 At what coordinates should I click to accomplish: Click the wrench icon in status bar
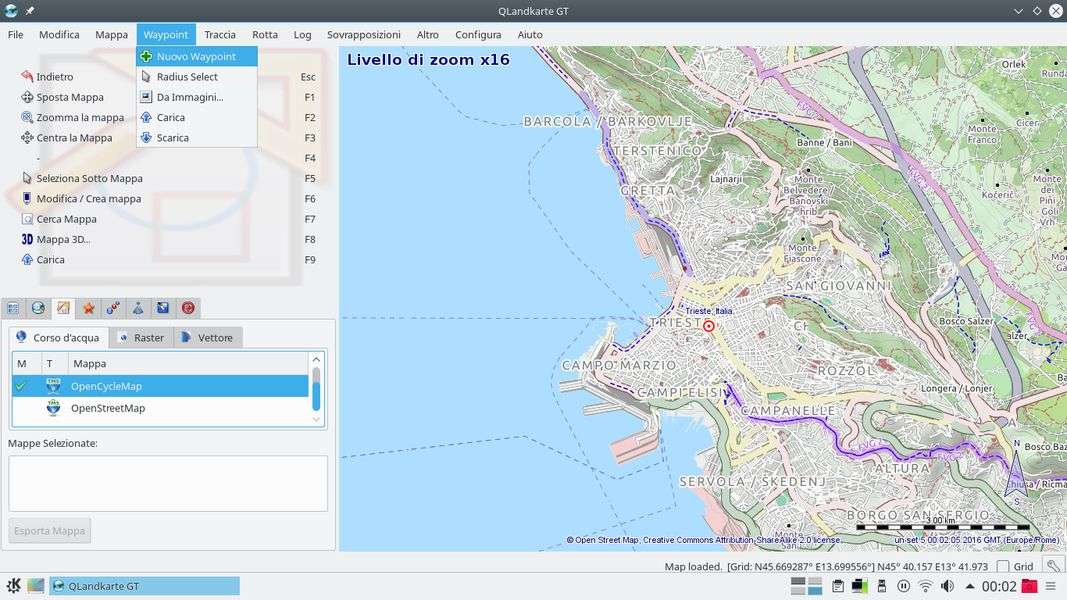tap(1053, 567)
